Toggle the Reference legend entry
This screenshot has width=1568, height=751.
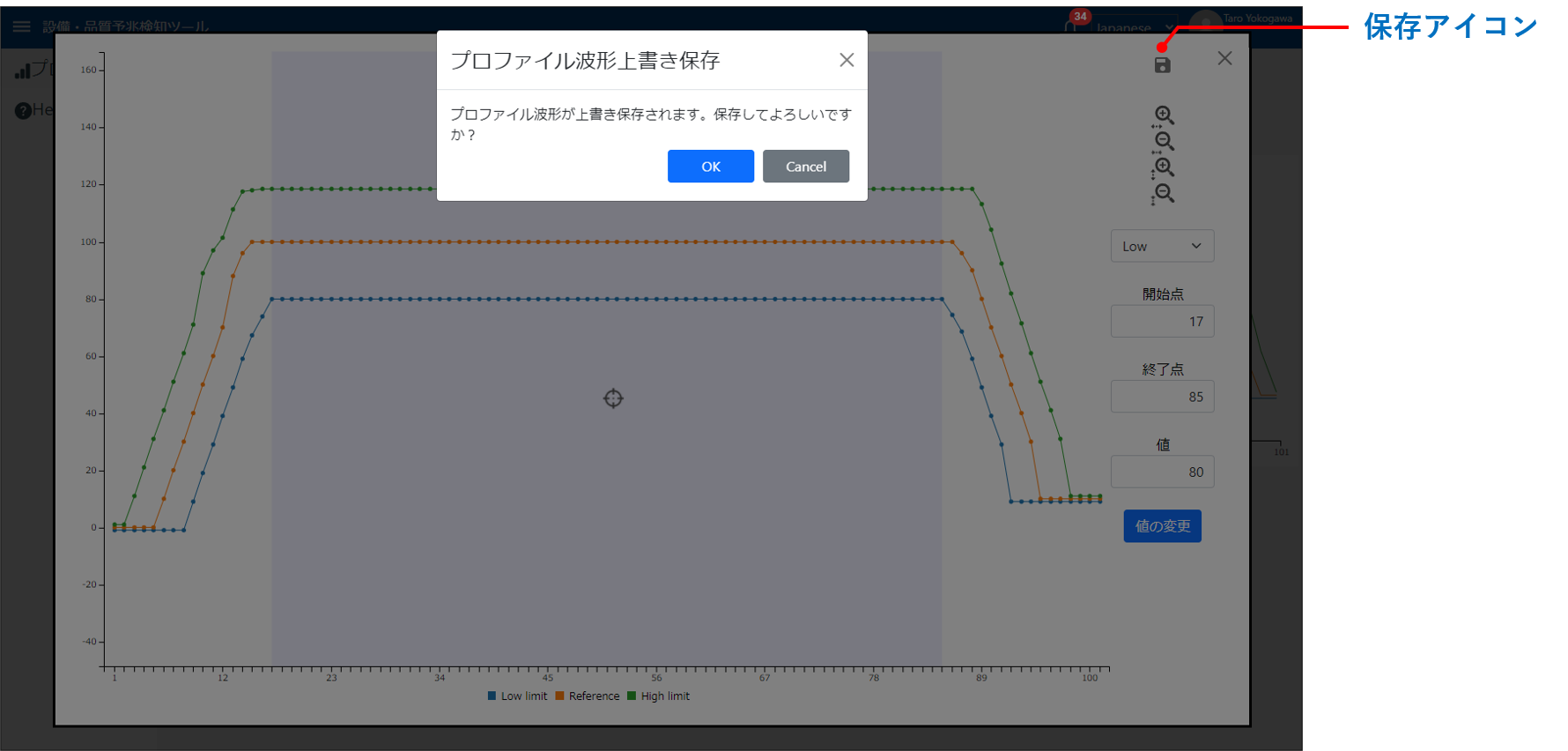click(x=588, y=696)
